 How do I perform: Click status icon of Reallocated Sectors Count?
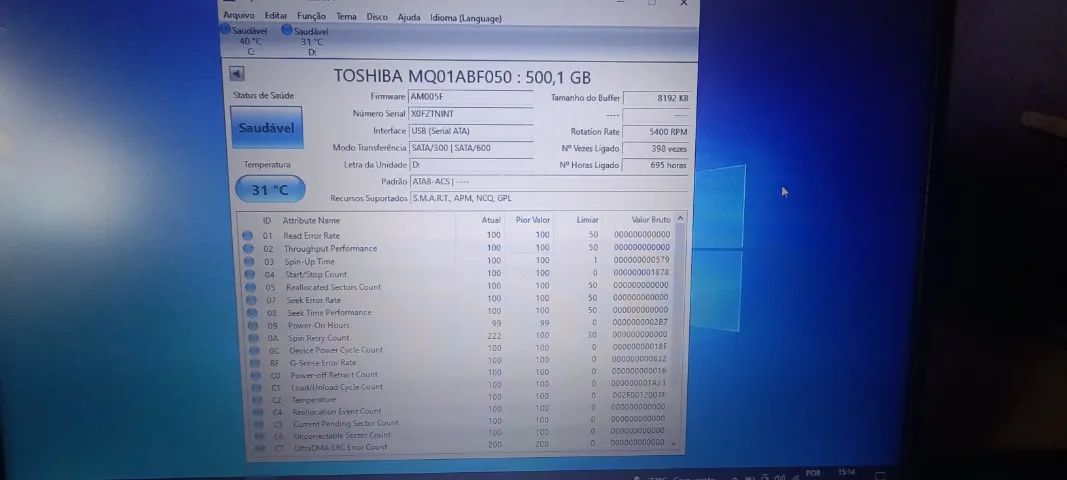click(x=250, y=287)
